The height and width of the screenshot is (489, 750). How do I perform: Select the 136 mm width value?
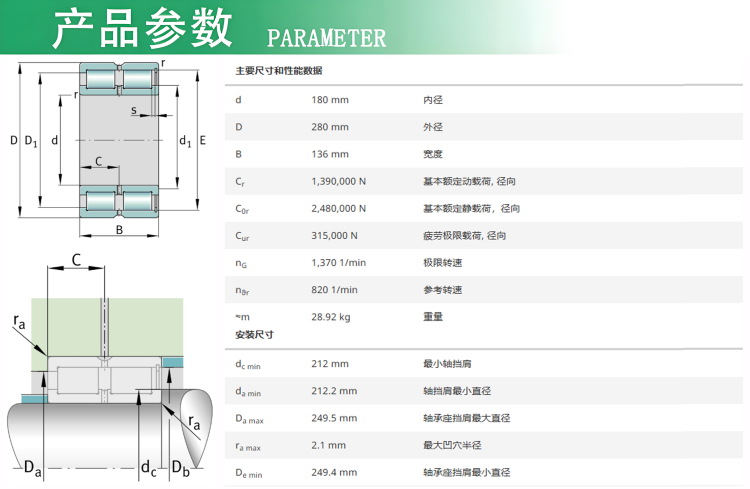point(330,154)
